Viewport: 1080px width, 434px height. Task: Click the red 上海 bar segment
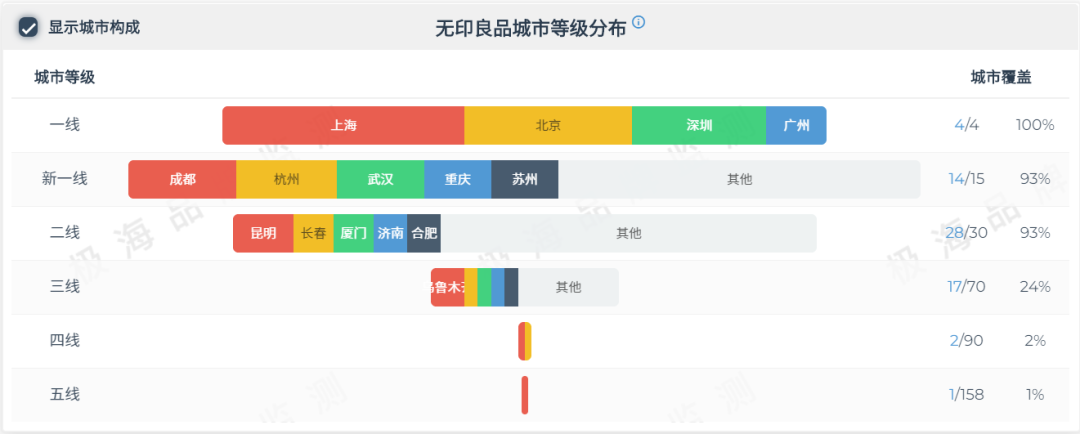[x=343, y=125]
